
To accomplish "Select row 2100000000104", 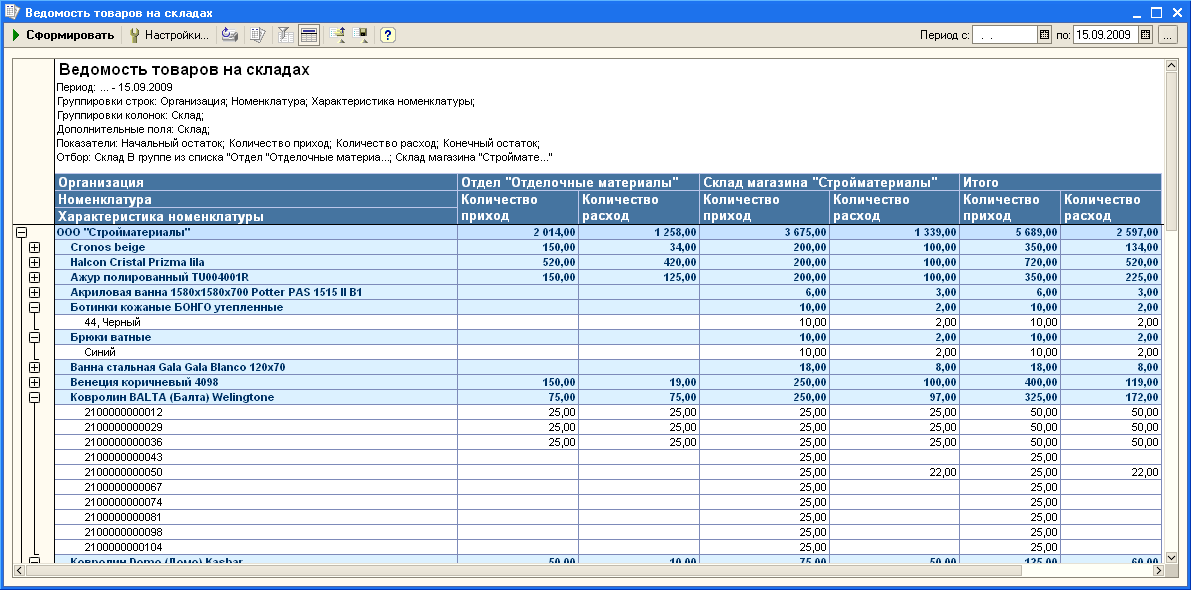I will tap(608, 547).
